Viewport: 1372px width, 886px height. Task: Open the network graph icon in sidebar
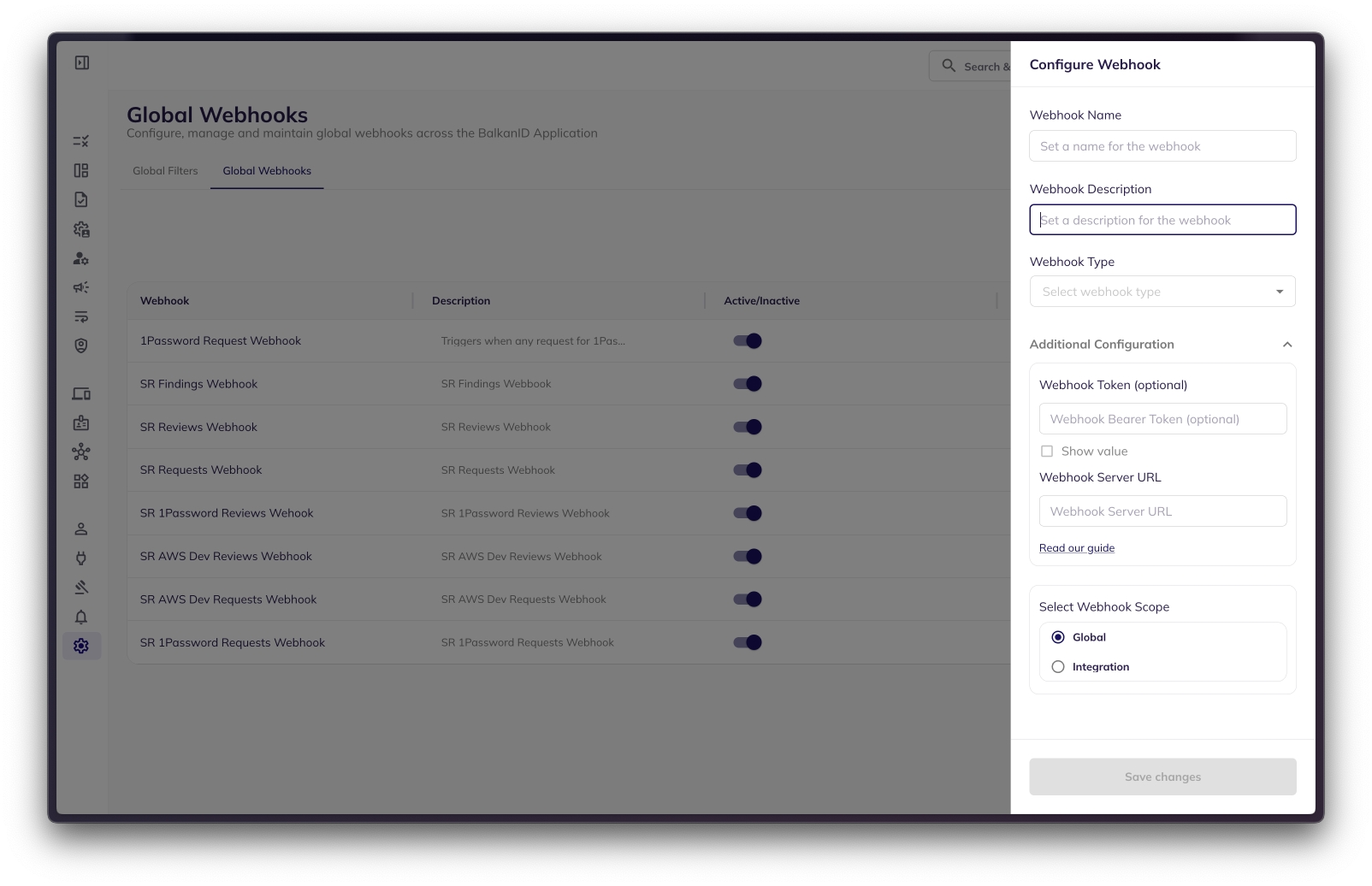click(x=81, y=452)
